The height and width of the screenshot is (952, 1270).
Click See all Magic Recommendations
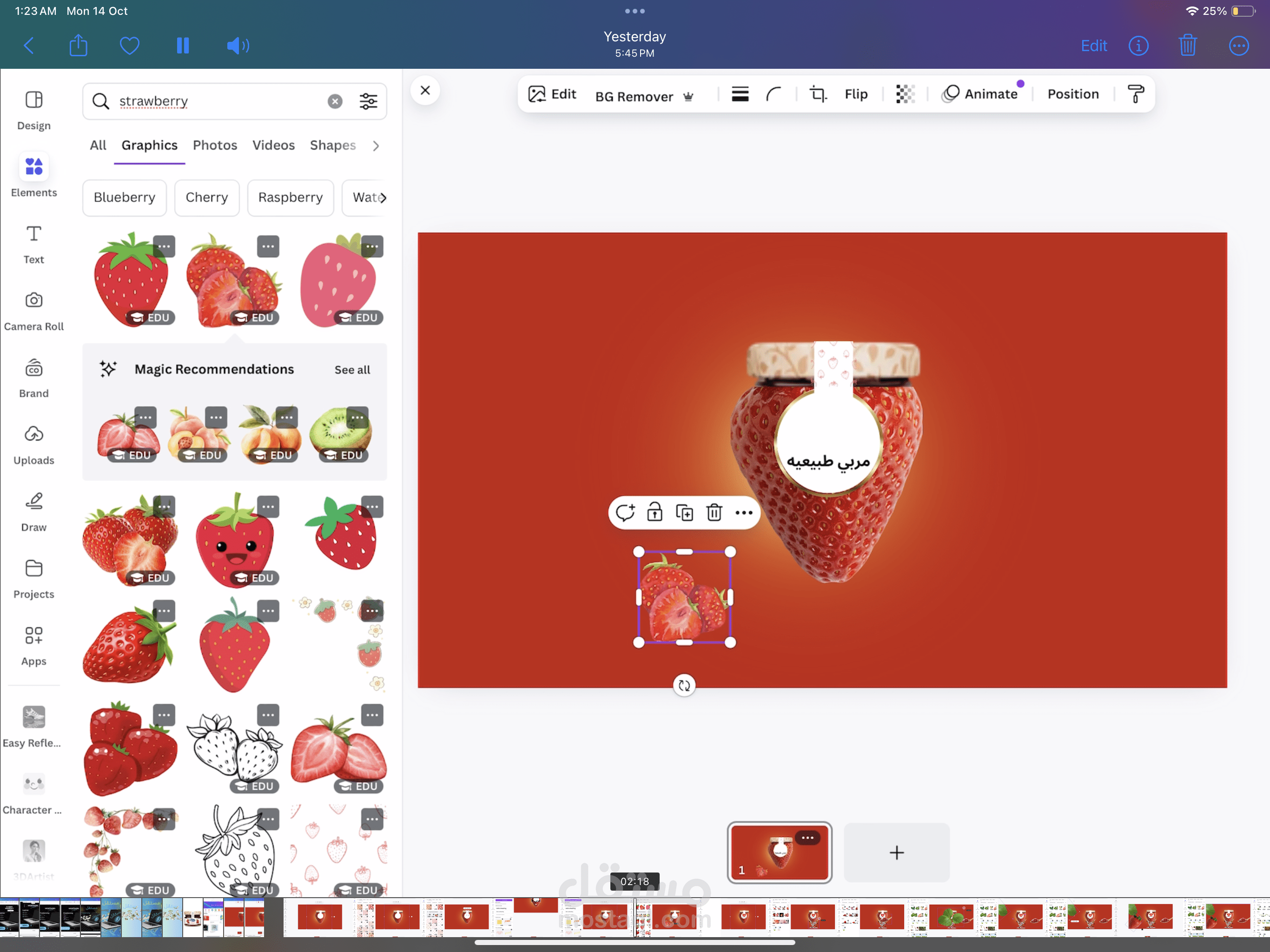pyautogui.click(x=352, y=370)
